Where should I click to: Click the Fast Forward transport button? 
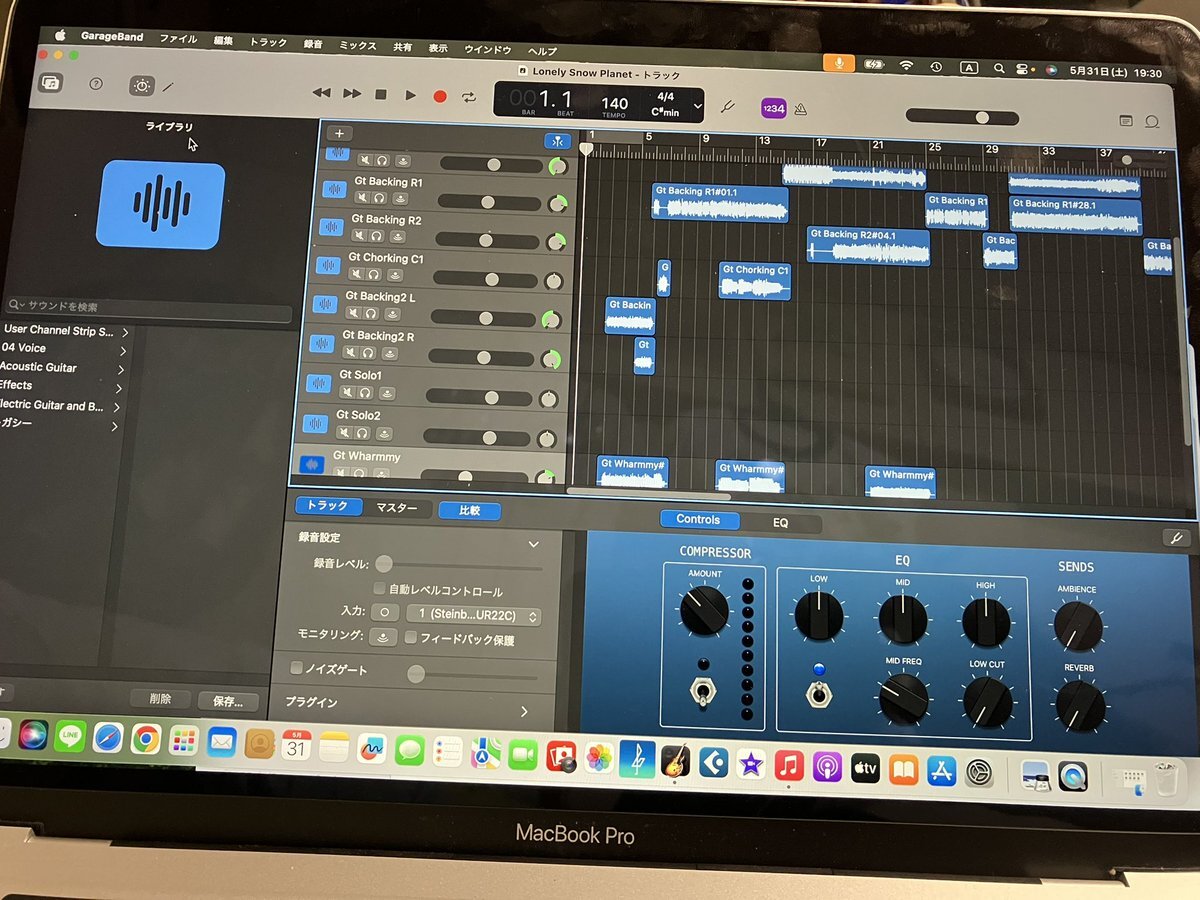352,94
